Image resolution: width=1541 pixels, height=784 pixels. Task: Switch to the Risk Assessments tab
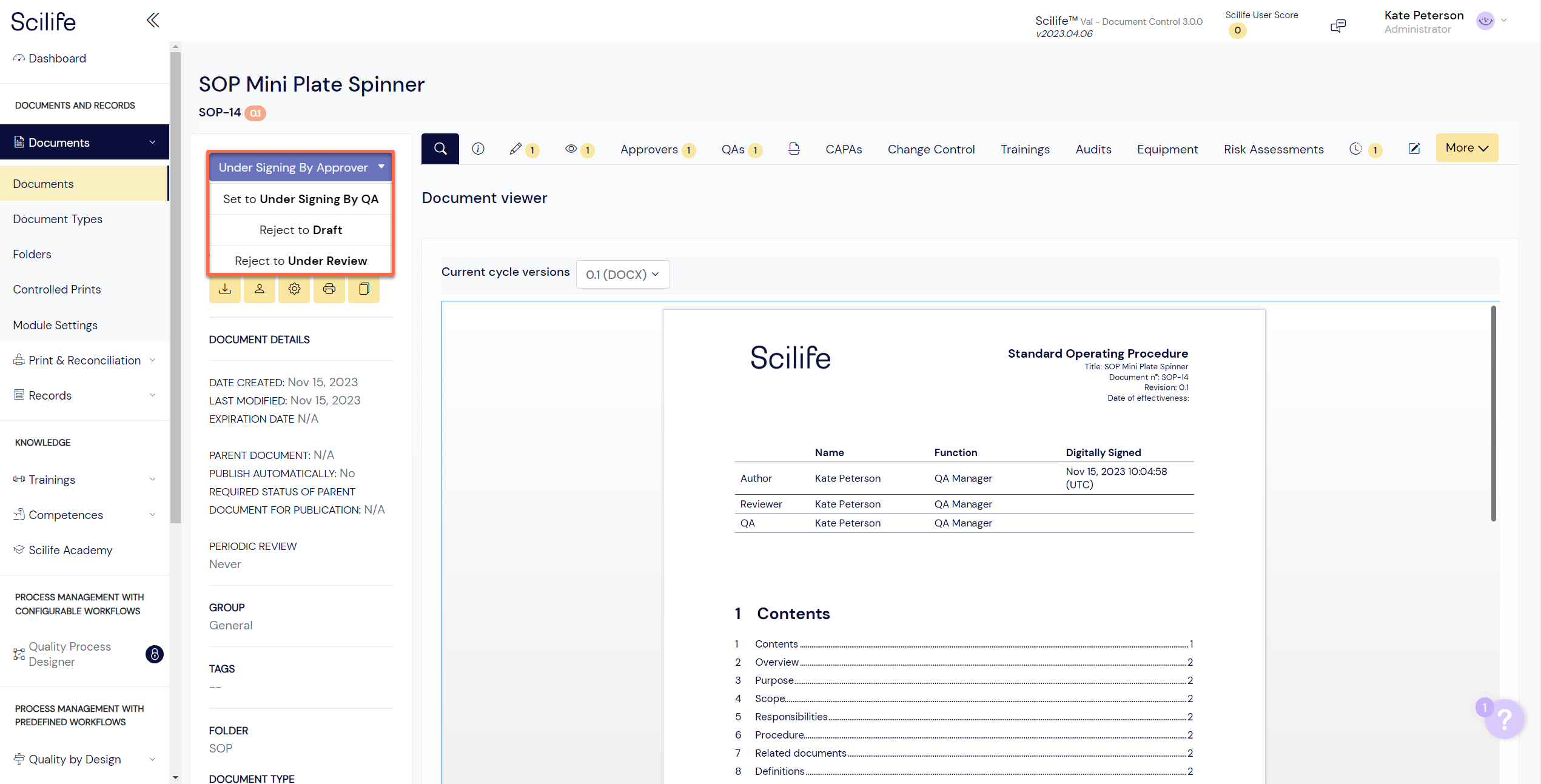1274,149
